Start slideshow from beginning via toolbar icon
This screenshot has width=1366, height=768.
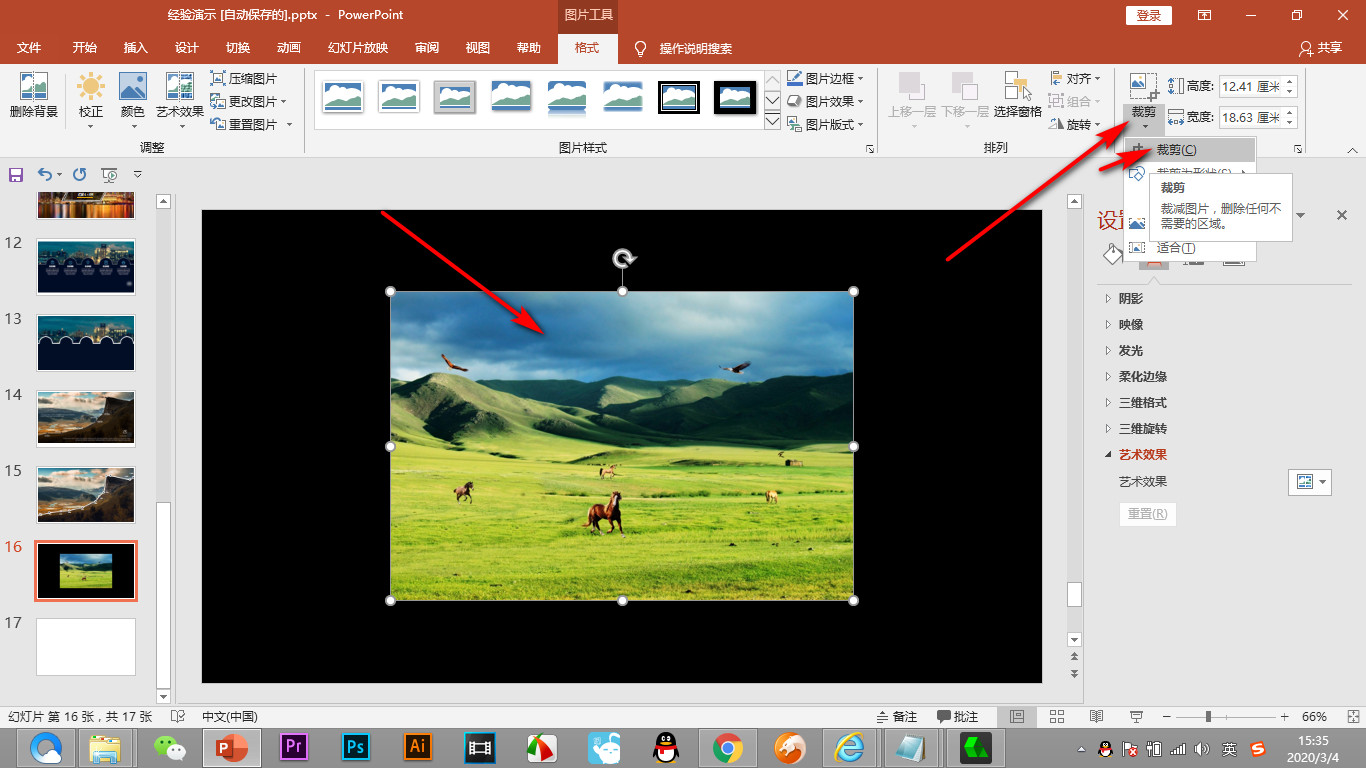point(109,174)
